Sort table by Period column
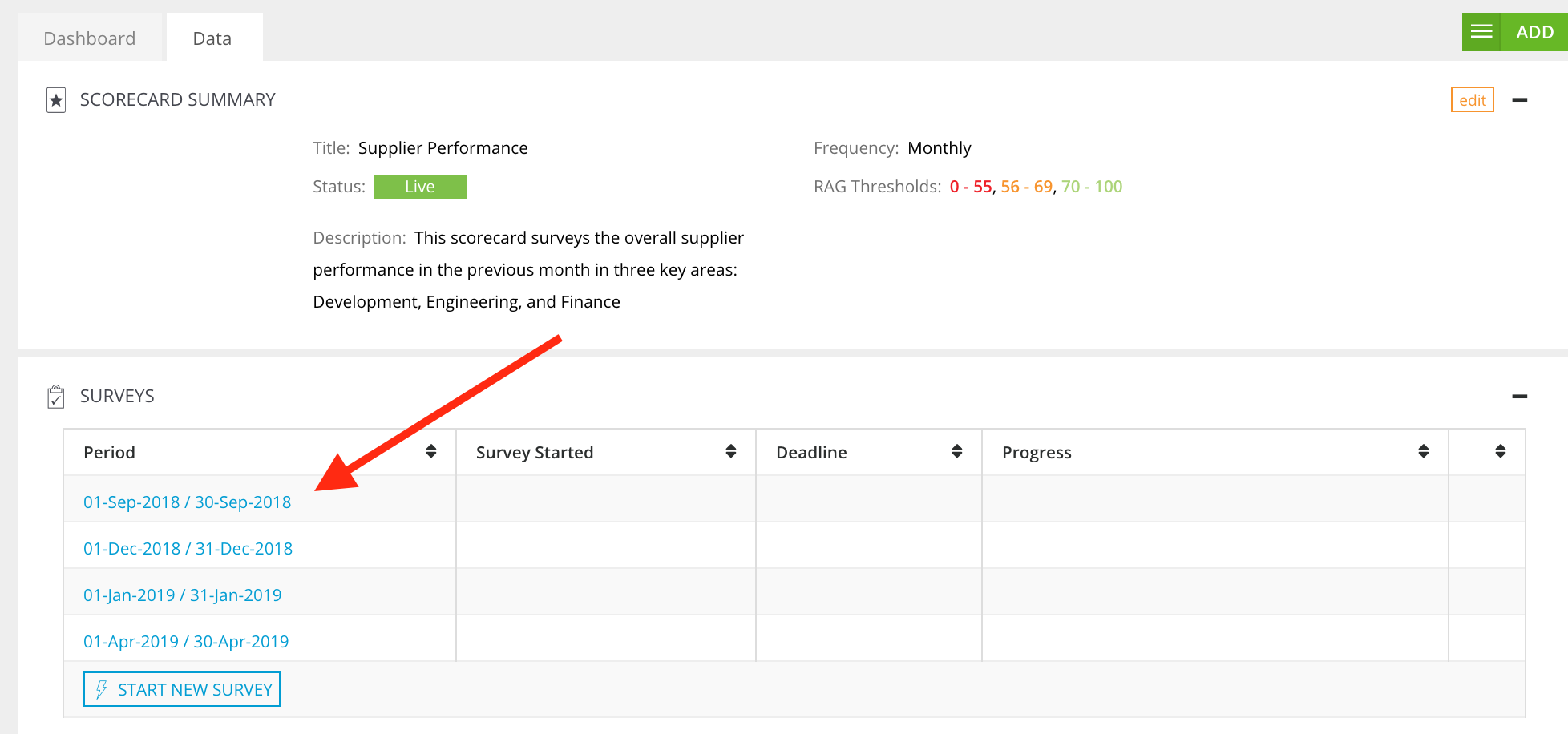1568x734 pixels. pyautogui.click(x=431, y=451)
